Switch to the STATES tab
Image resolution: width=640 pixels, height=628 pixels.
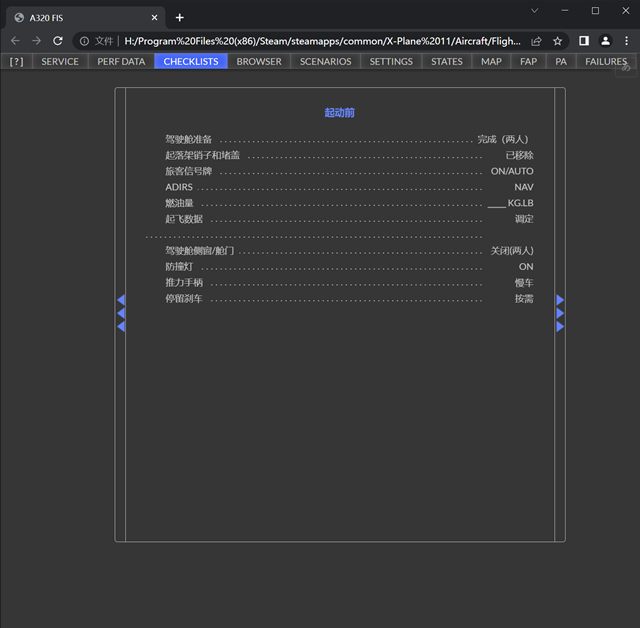447,61
